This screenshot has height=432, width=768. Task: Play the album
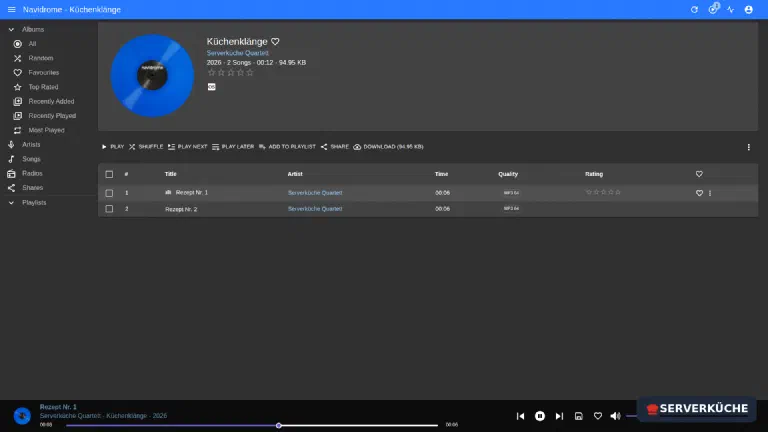[113, 146]
